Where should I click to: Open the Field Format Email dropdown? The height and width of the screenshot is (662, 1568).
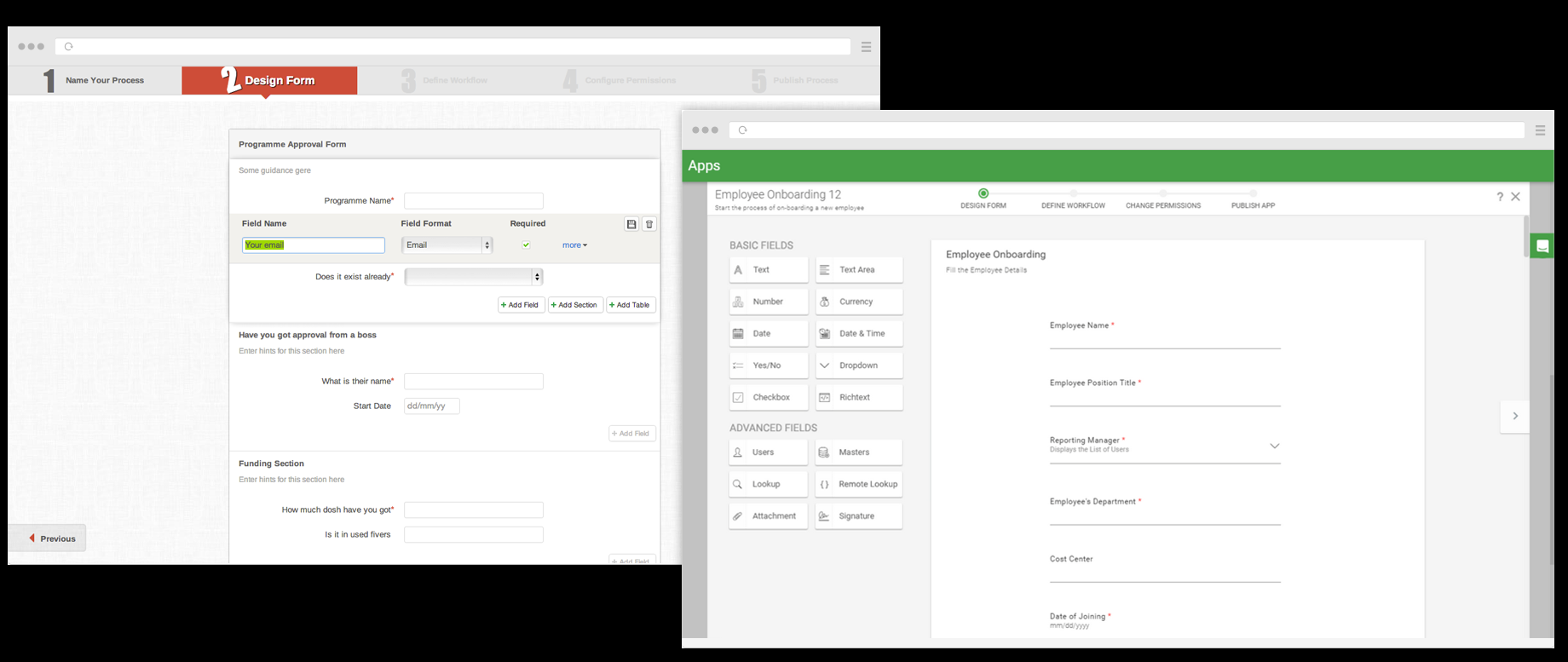[x=447, y=245]
